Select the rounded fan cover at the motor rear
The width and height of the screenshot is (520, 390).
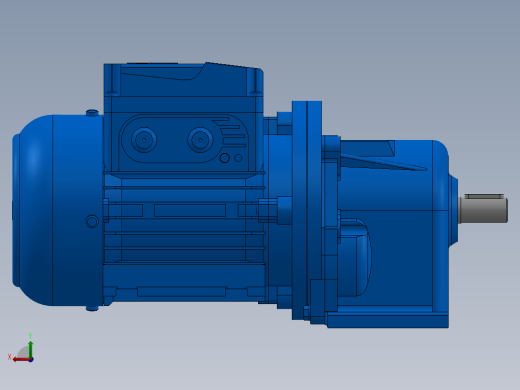[x=57, y=210]
